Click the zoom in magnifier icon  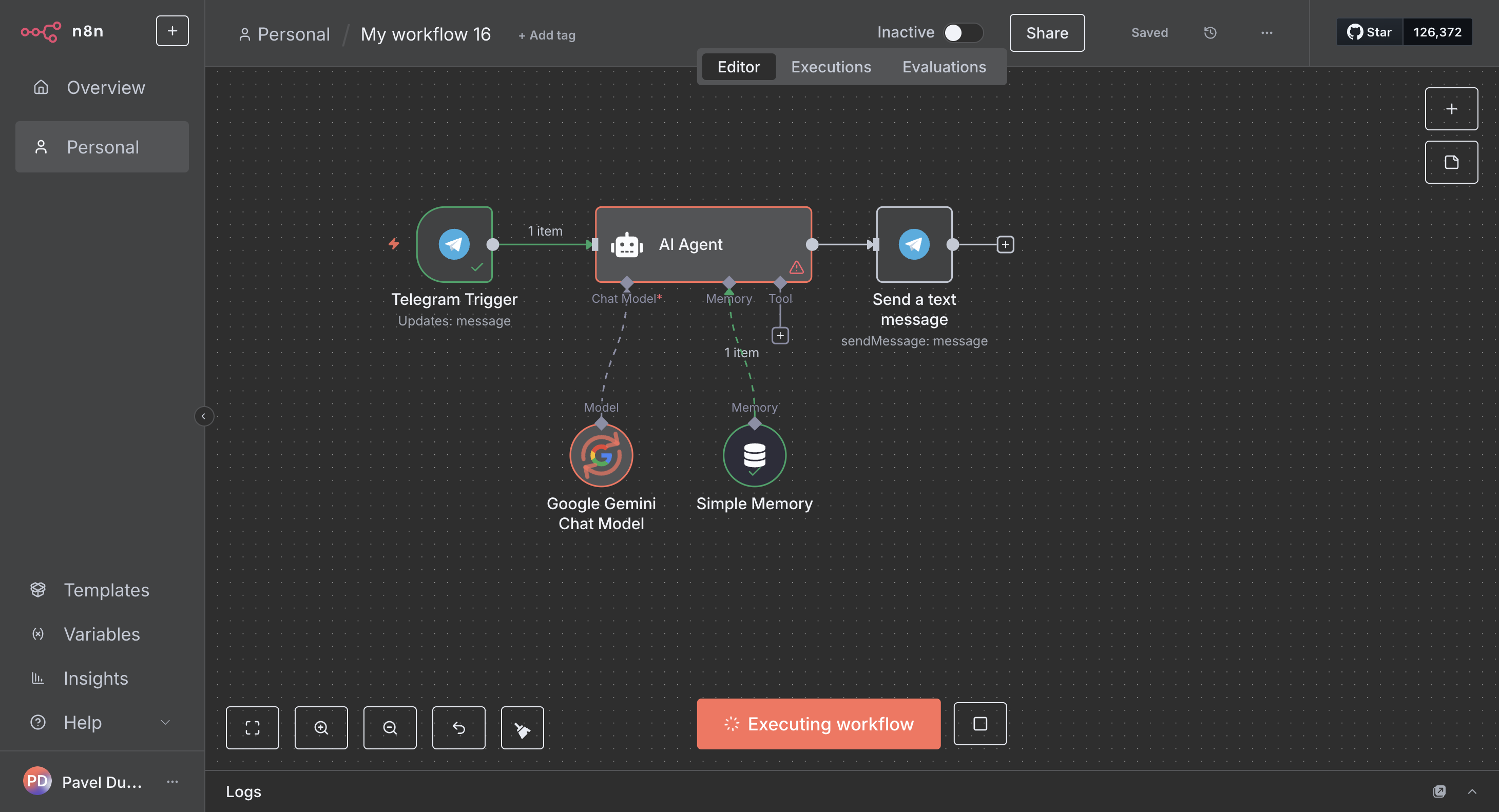click(321, 727)
